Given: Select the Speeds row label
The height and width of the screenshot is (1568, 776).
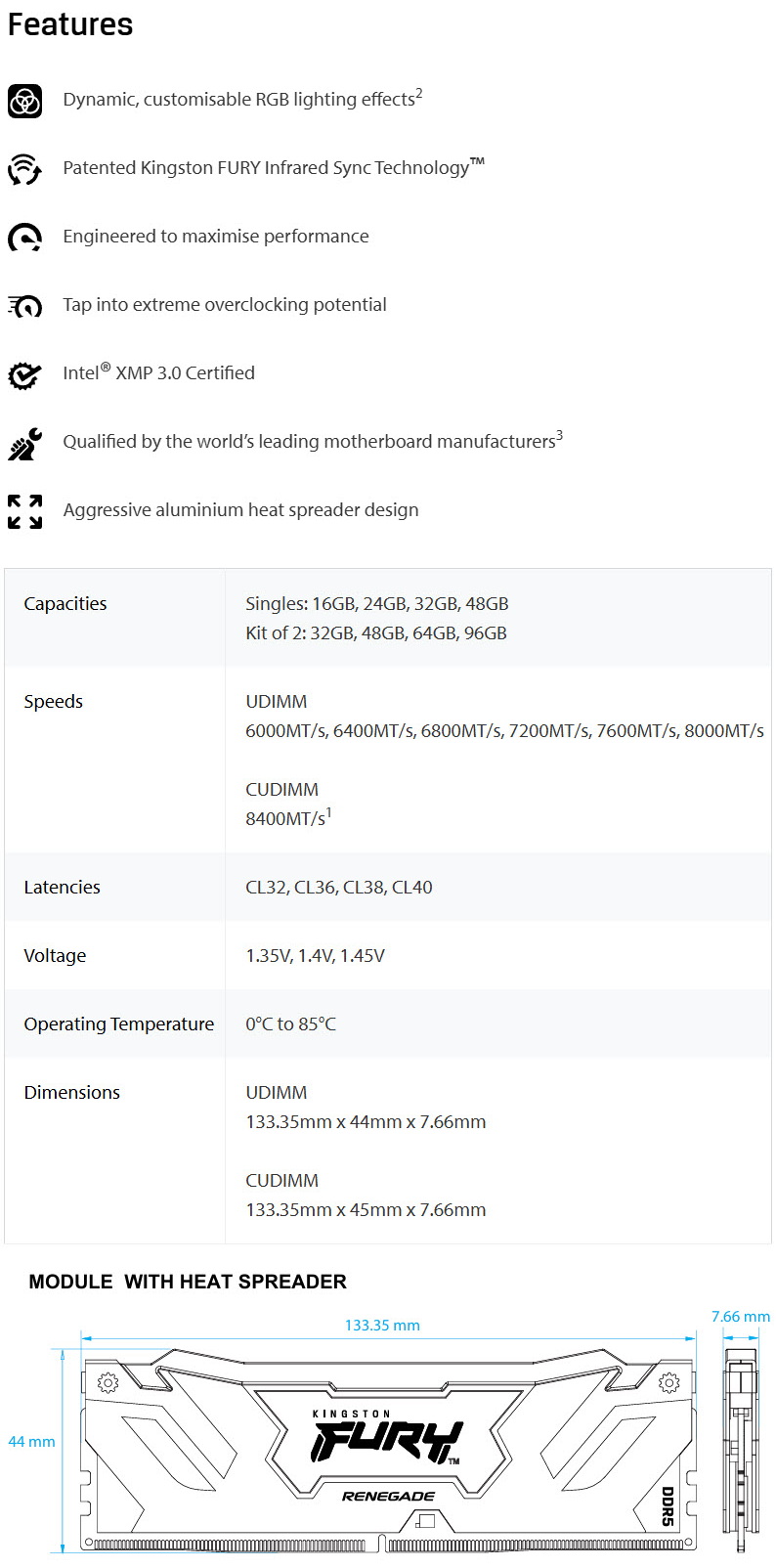Looking at the screenshot, I should pos(54,701).
